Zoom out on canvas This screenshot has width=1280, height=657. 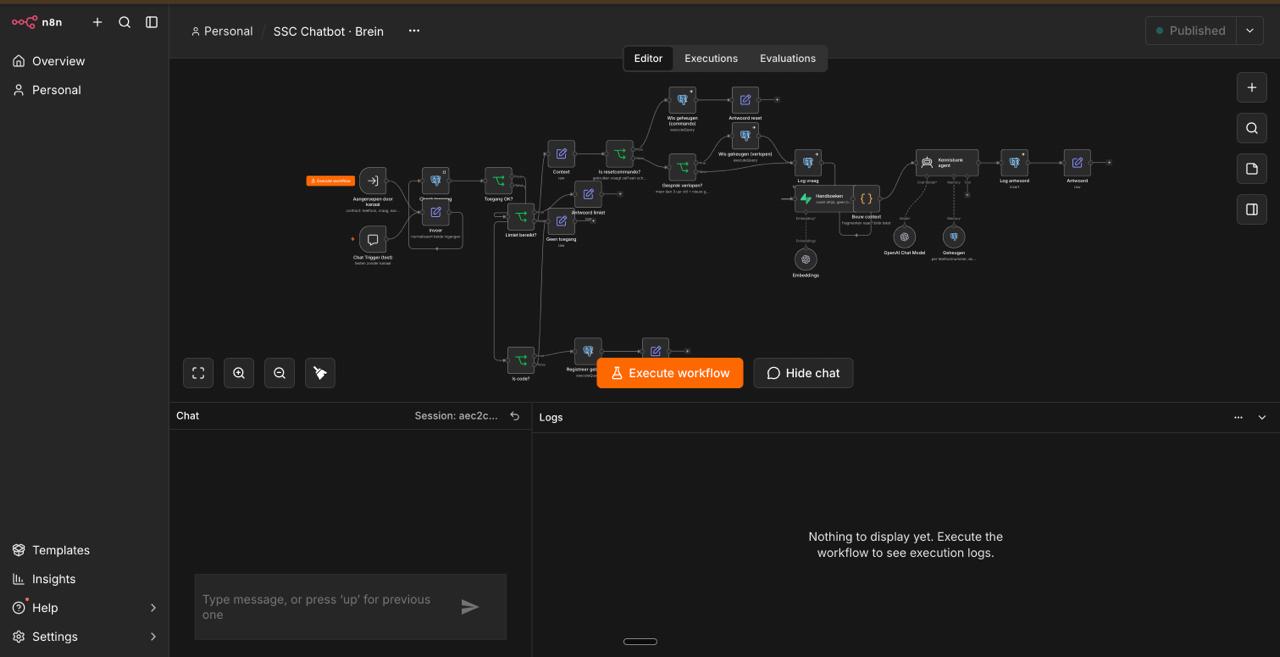click(x=280, y=373)
